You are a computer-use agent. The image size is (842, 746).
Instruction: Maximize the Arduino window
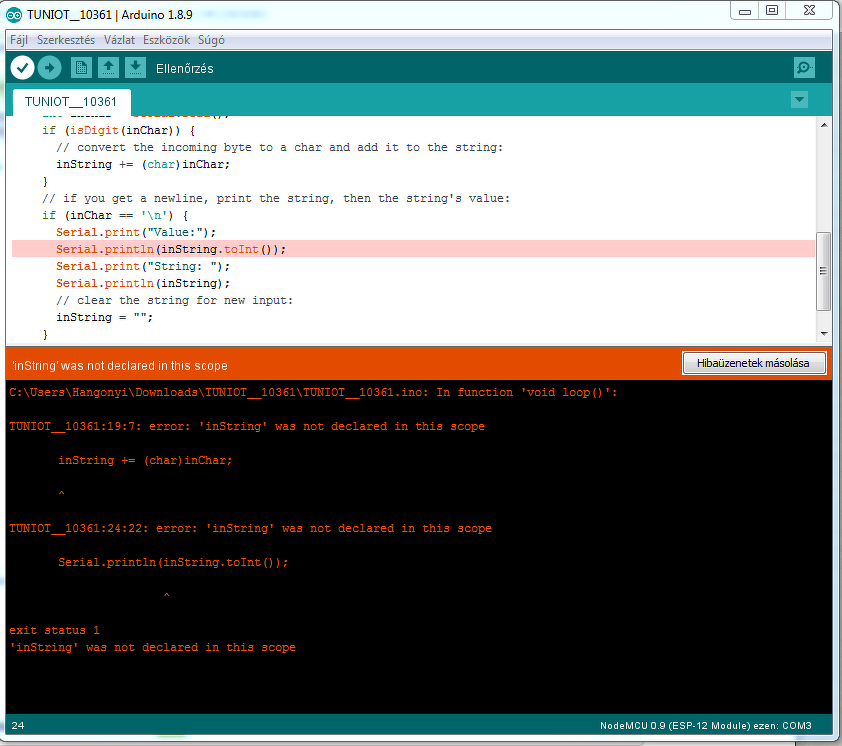pyautogui.click(x=772, y=11)
